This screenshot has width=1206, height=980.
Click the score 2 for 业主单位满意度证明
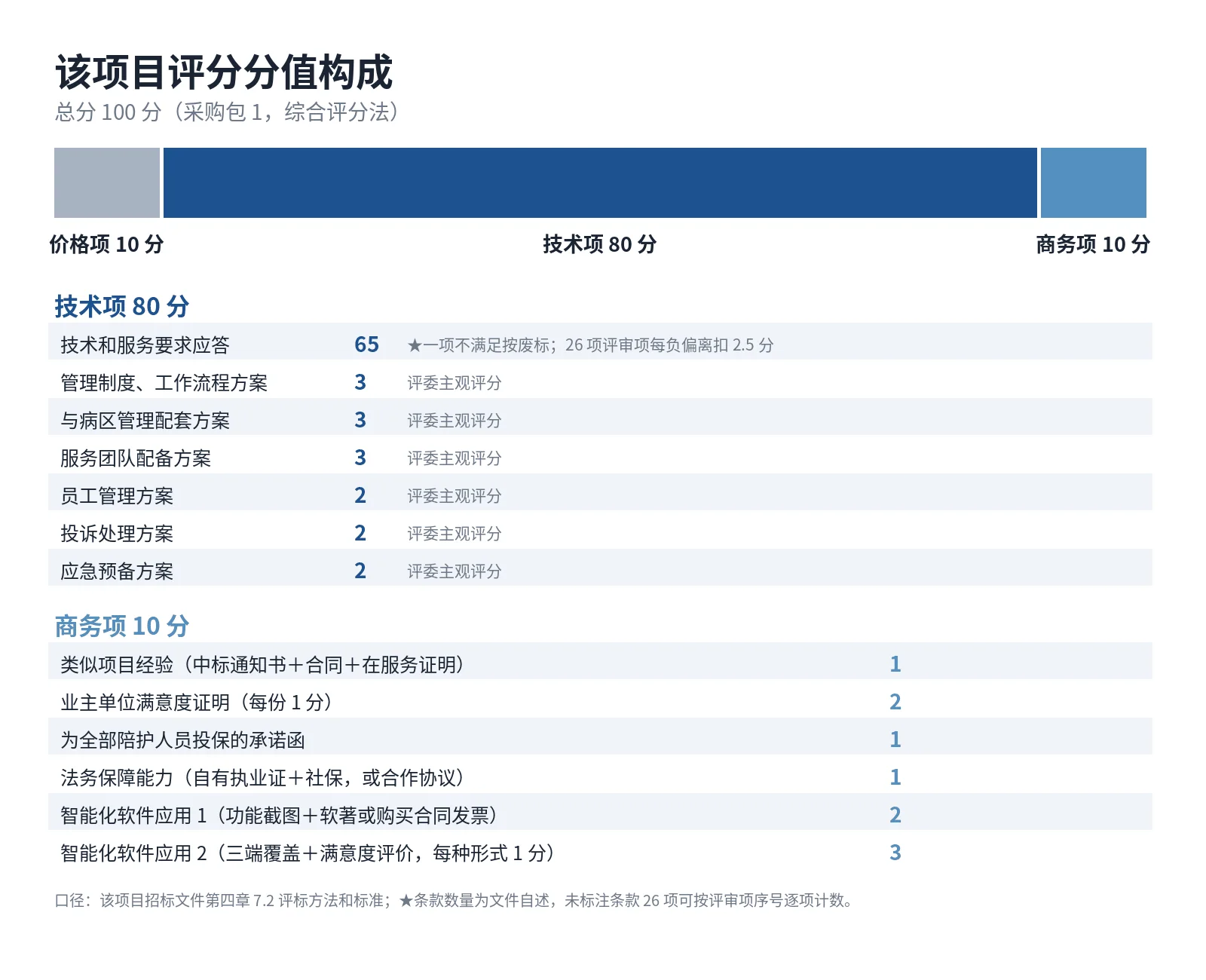click(895, 702)
